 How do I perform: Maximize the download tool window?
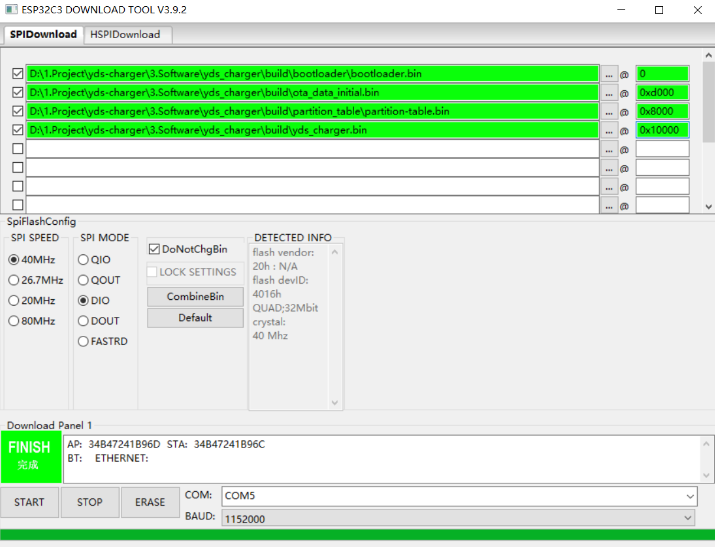[x=659, y=10]
